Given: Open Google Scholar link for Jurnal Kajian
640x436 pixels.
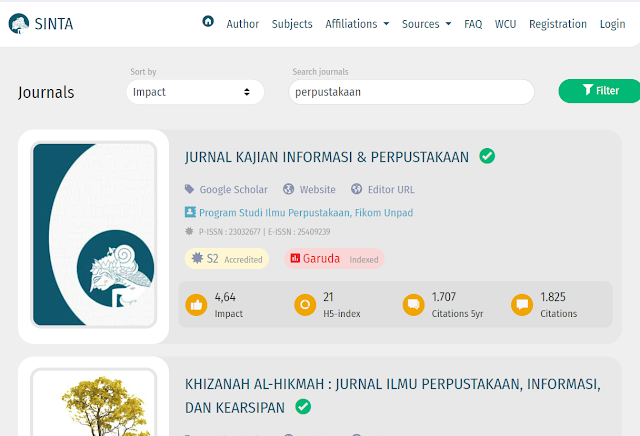Looking at the screenshot, I should (x=233, y=189).
